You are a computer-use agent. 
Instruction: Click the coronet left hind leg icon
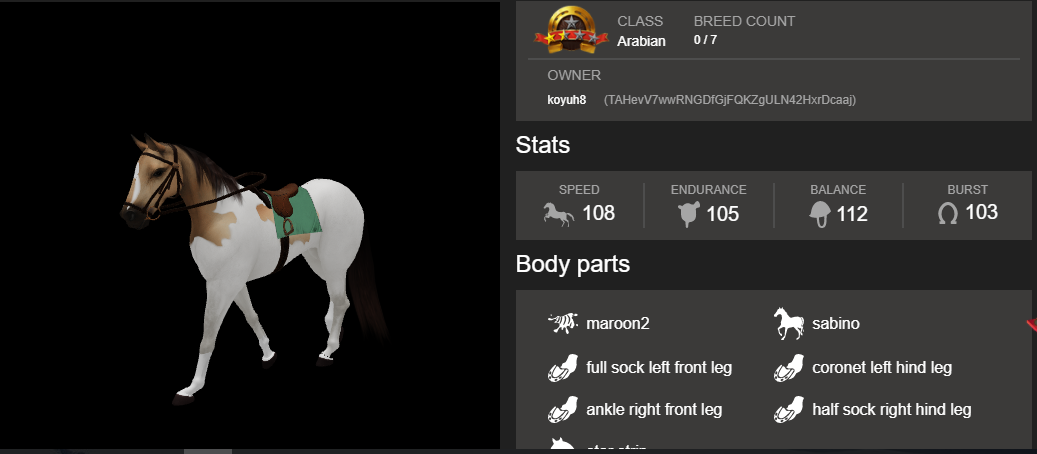click(x=789, y=368)
